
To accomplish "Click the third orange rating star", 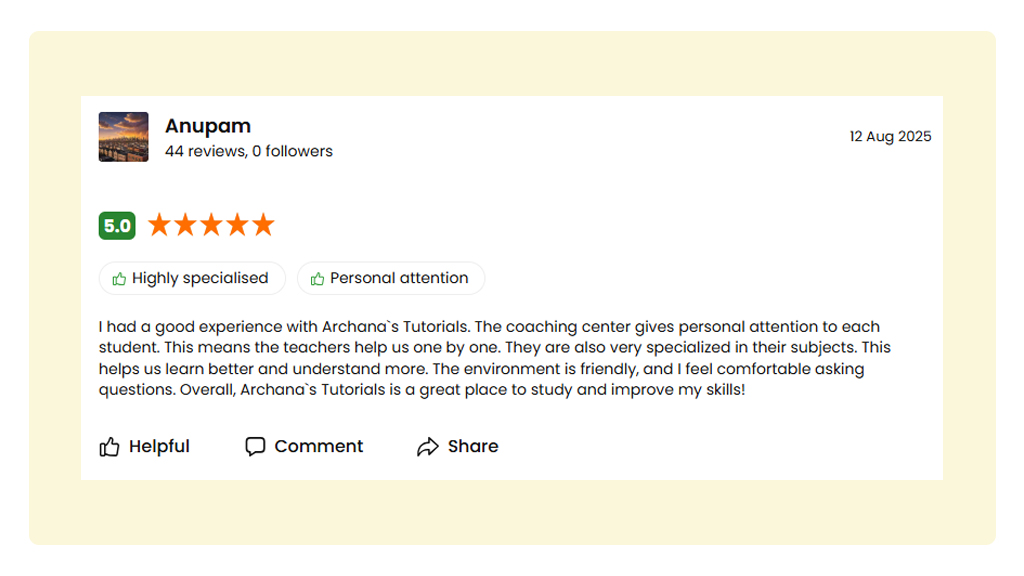I will coord(211,225).
